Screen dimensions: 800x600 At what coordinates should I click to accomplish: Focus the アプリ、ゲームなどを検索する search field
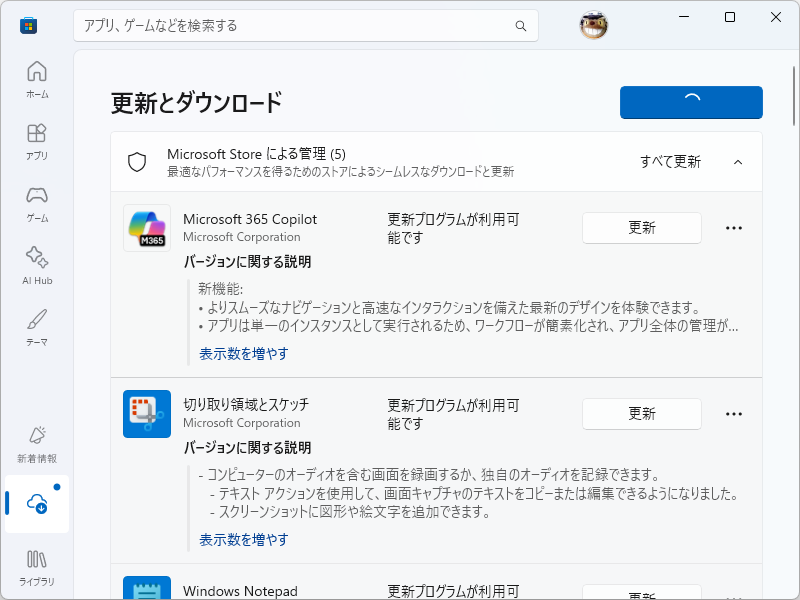click(306, 26)
